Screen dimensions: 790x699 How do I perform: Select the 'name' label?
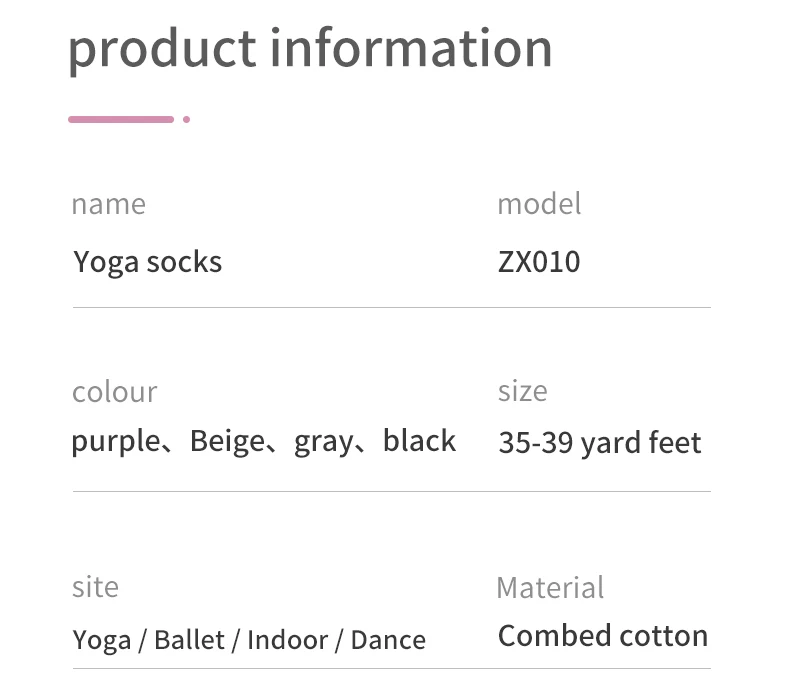(109, 205)
